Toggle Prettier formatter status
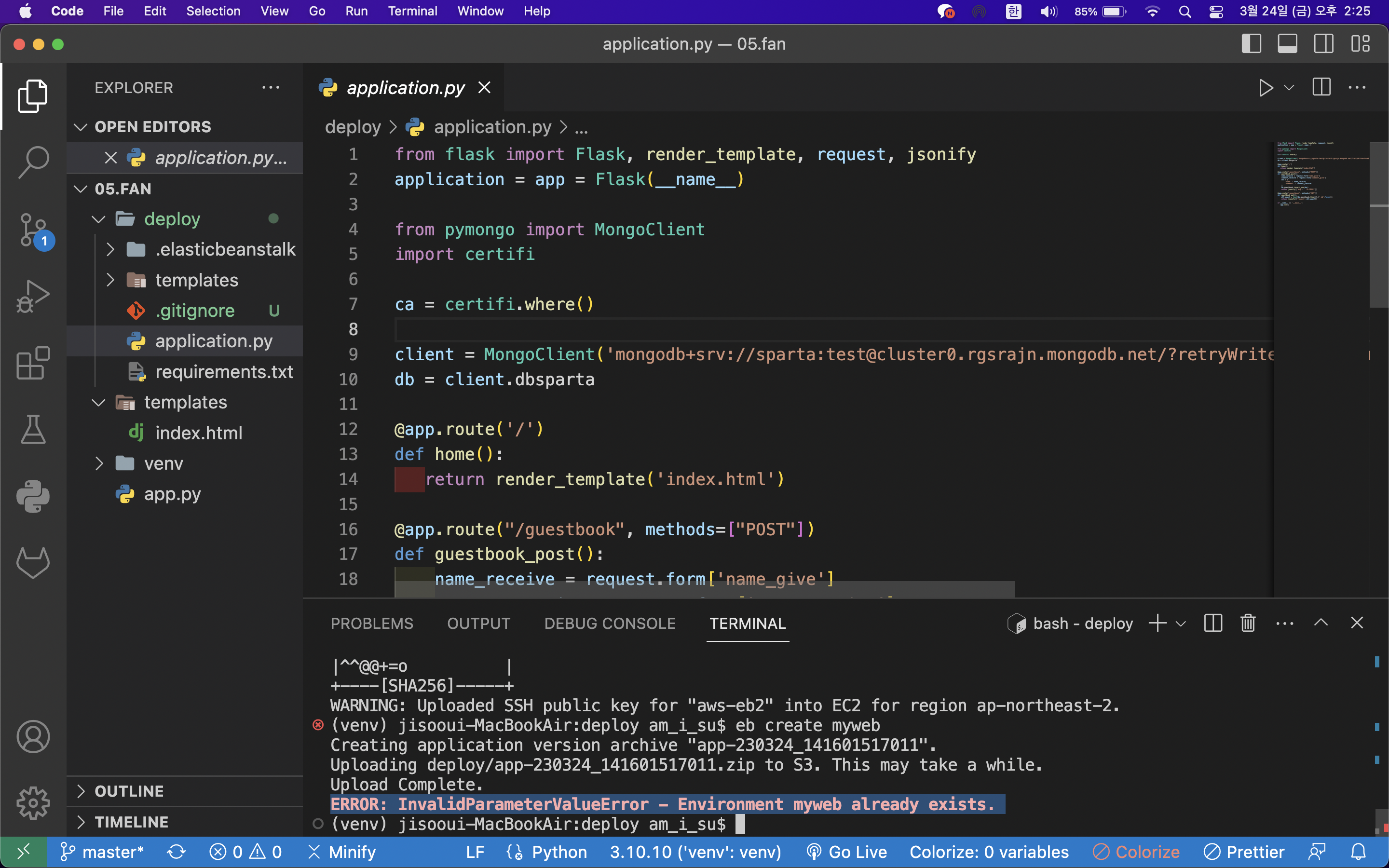Image resolution: width=1389 pixels, height=868 pixels. (1244, 852)
